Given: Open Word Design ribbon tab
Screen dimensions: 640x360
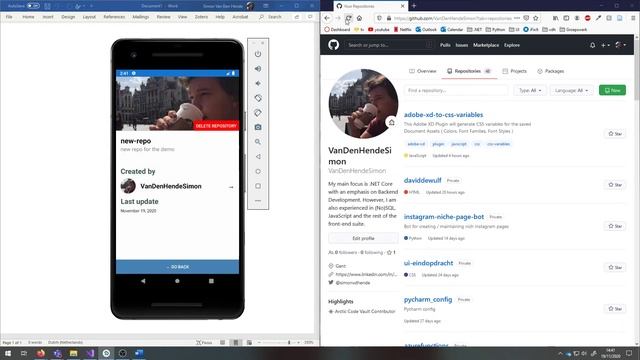Looking at the screenshot, I should coord(68,17).
